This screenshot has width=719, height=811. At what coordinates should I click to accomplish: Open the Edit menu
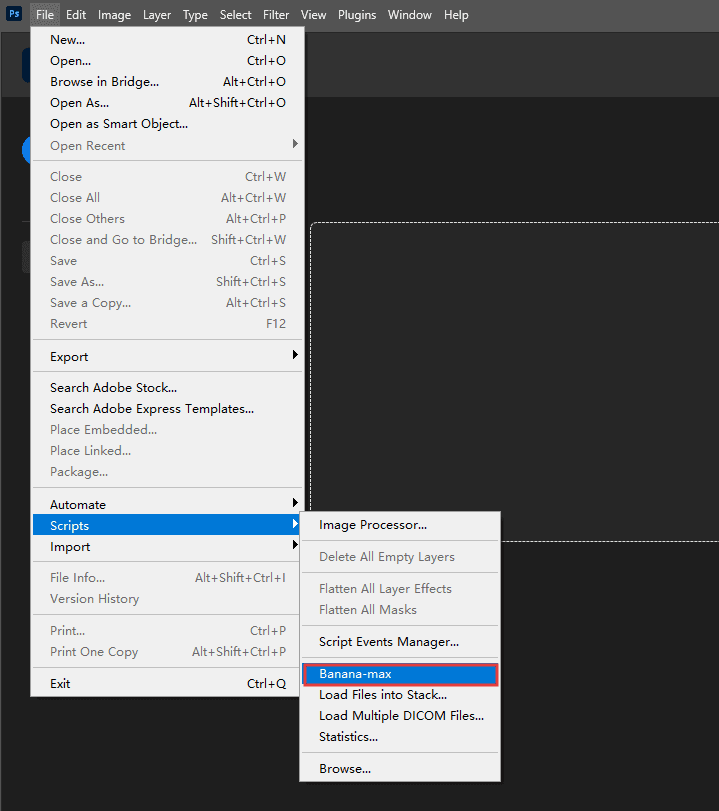point(76,14)
